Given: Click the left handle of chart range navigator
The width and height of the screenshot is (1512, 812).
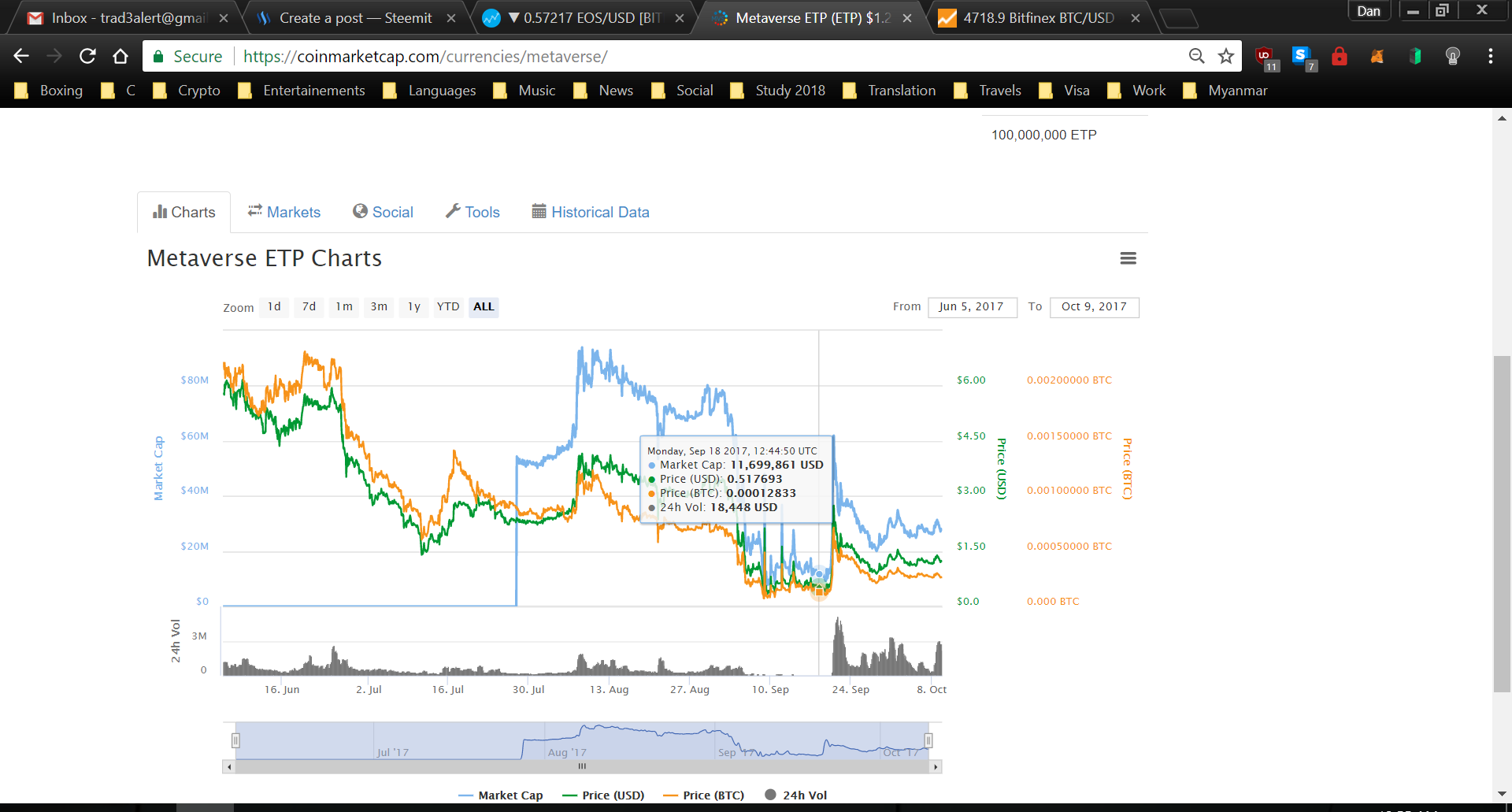Looking at the screenshot, I should click(x=235, y=740).
